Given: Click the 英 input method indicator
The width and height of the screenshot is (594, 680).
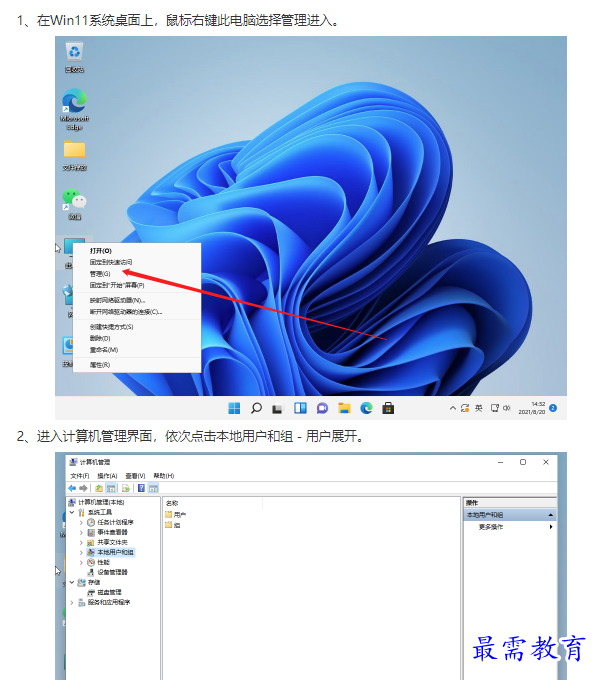Looking at the screenshot, I should coord(479,408).
